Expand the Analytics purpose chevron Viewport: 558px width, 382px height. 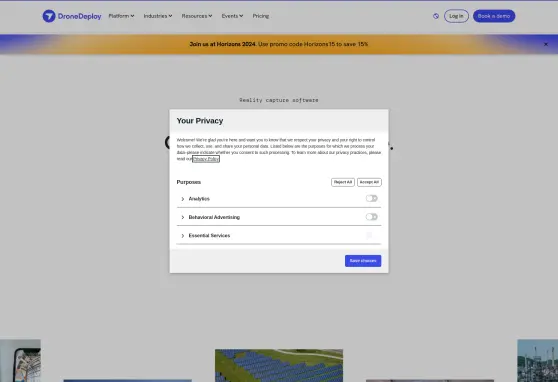pos(183,199)
